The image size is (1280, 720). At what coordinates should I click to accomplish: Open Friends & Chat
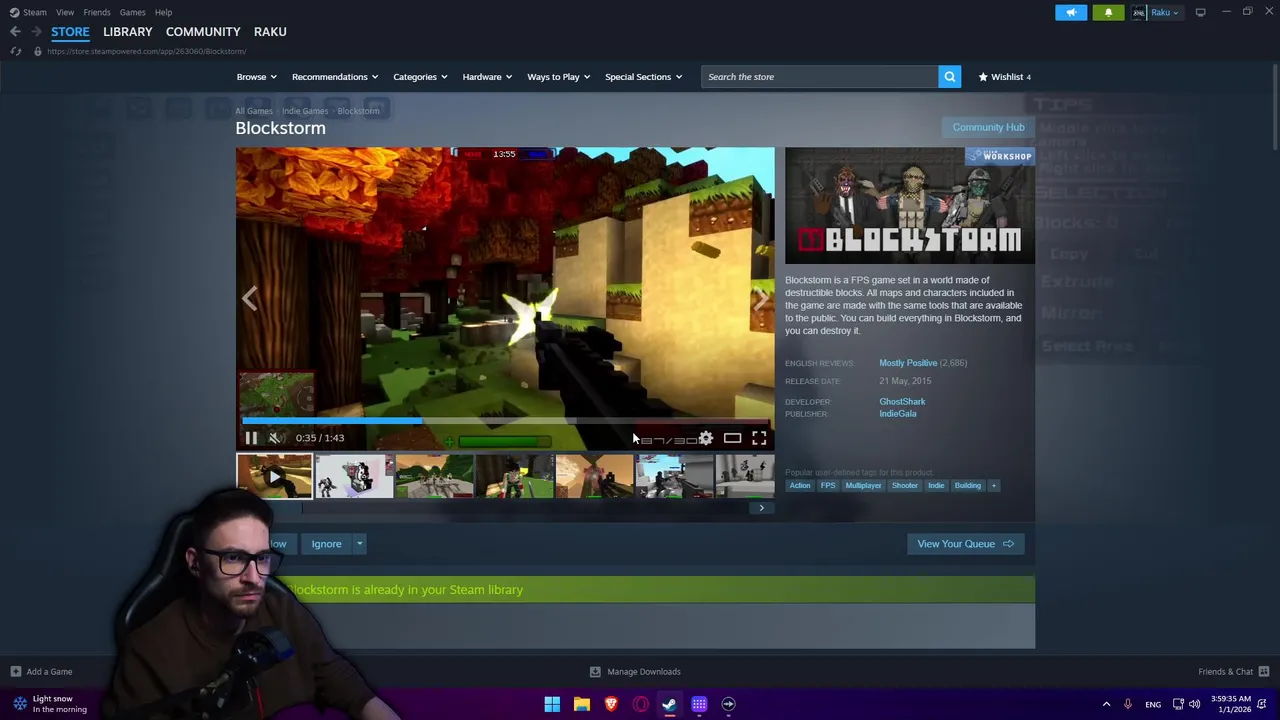[1234, 672]
